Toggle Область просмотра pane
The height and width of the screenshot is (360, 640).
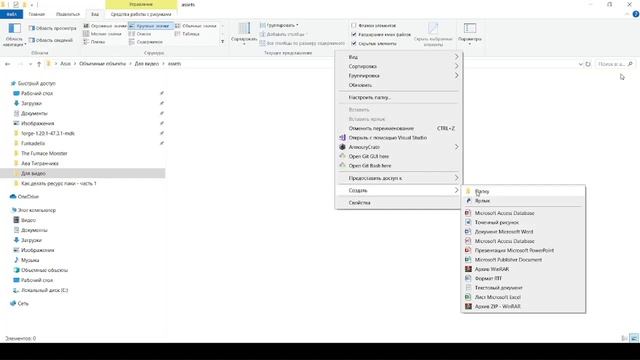(52, 28)
